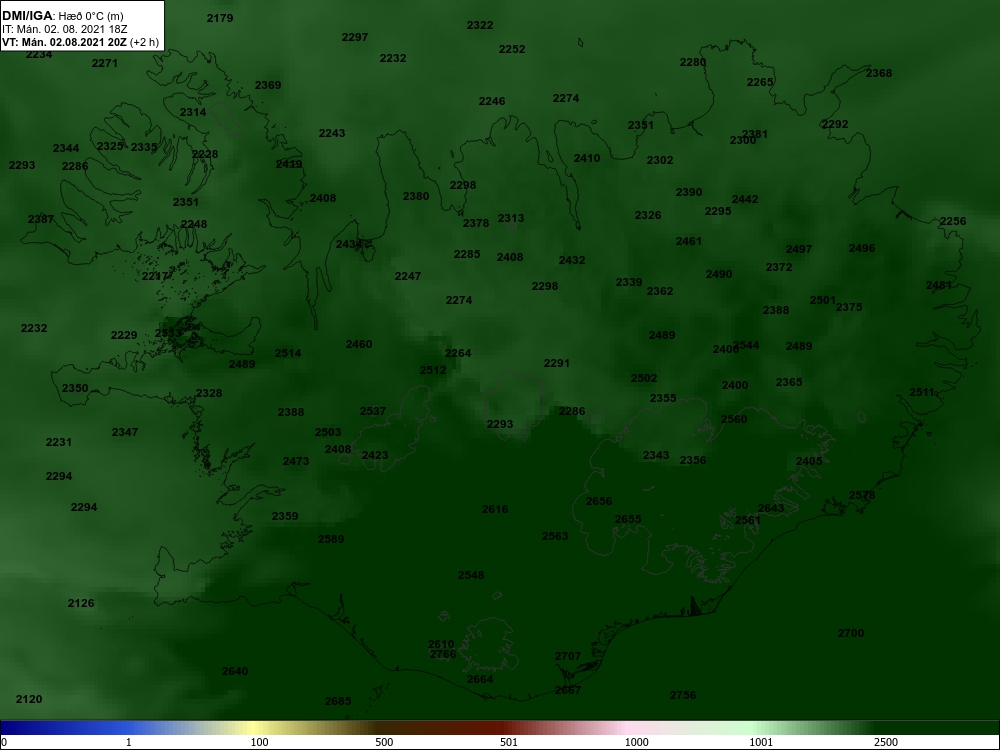Click the Snæfellsnes value 2350
Image resolution: width=1000 pixels, height=750 pixels.
click(75, 388)
